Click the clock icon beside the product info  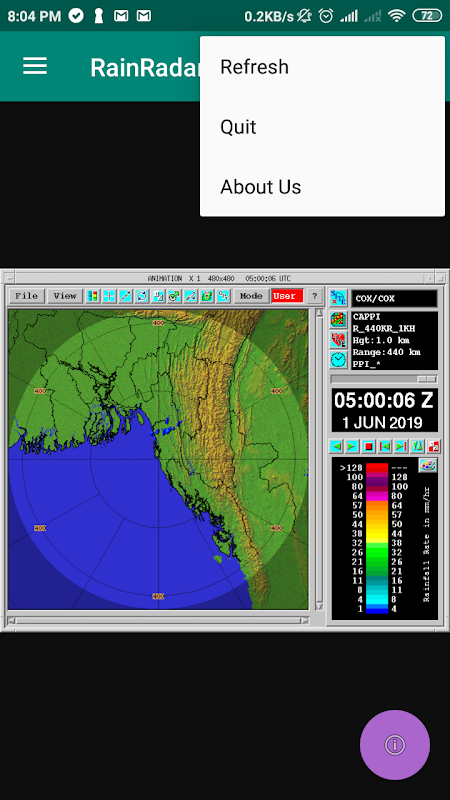(x=338, y=360)
